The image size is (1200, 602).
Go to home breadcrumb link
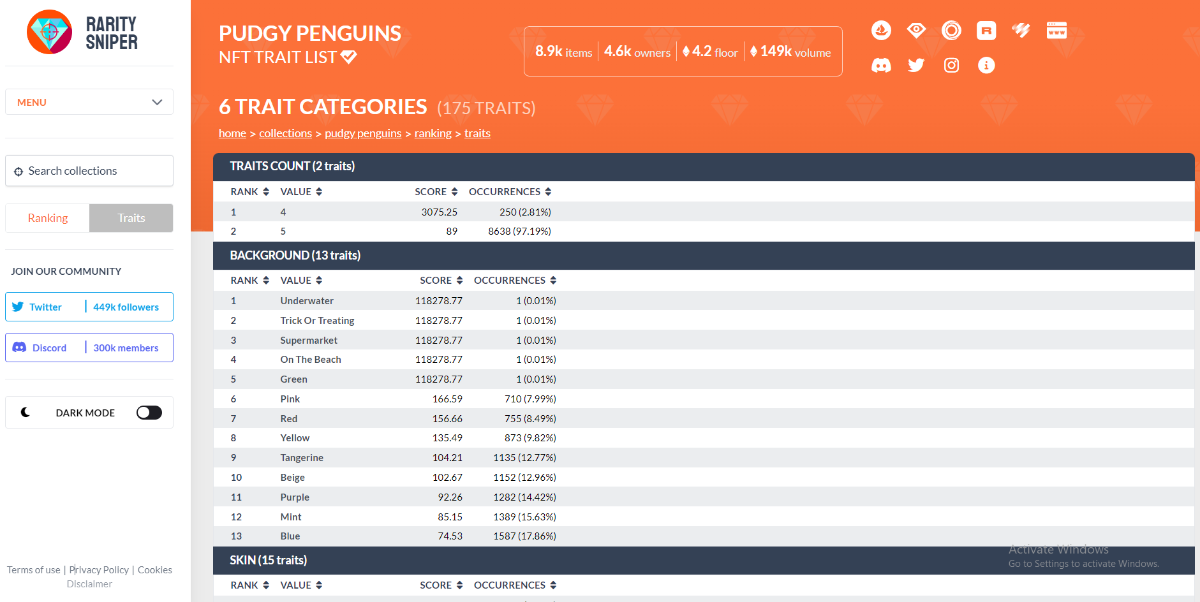click(232, 133)
